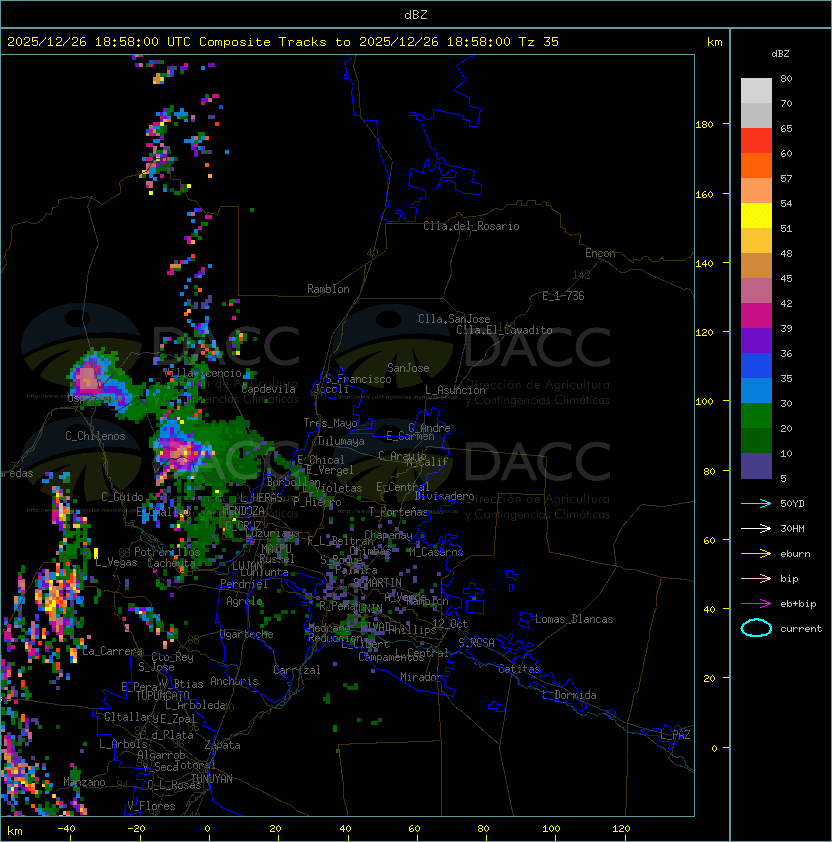832x842 pixels.
Task: Click the 'L_Asuncion' map label
Action: tap(455, 390)
